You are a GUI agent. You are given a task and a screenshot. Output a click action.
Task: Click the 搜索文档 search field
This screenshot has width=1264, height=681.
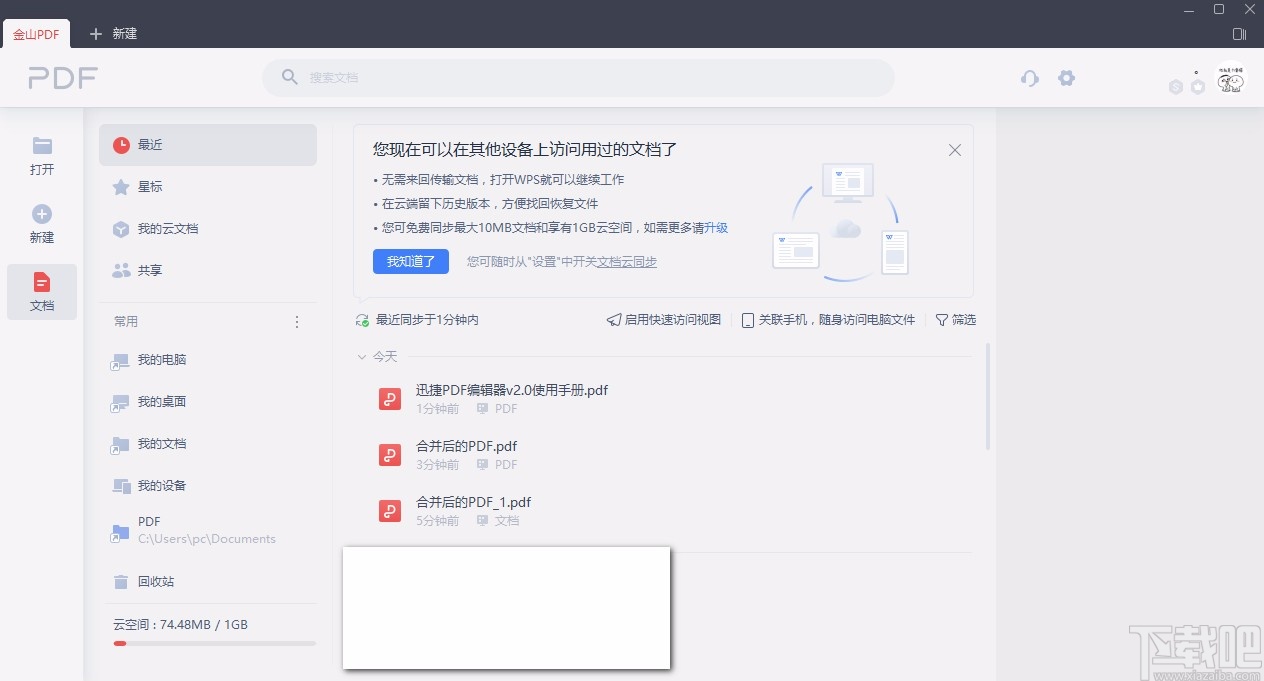click(x=578, y=78)
